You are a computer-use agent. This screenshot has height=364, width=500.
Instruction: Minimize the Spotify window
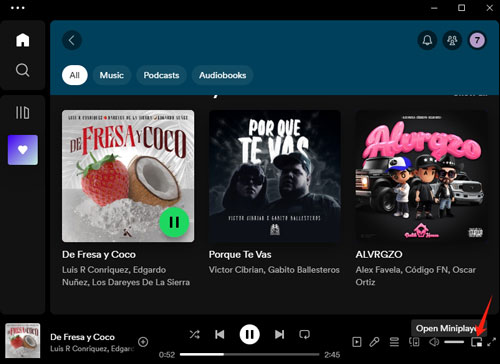click(434, 8)
